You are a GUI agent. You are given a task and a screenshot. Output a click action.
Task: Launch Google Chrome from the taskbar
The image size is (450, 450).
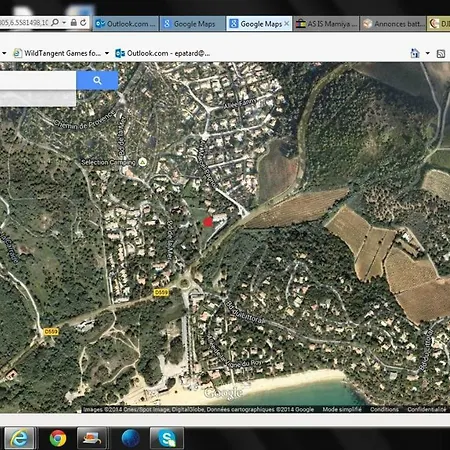click(58, 438)
